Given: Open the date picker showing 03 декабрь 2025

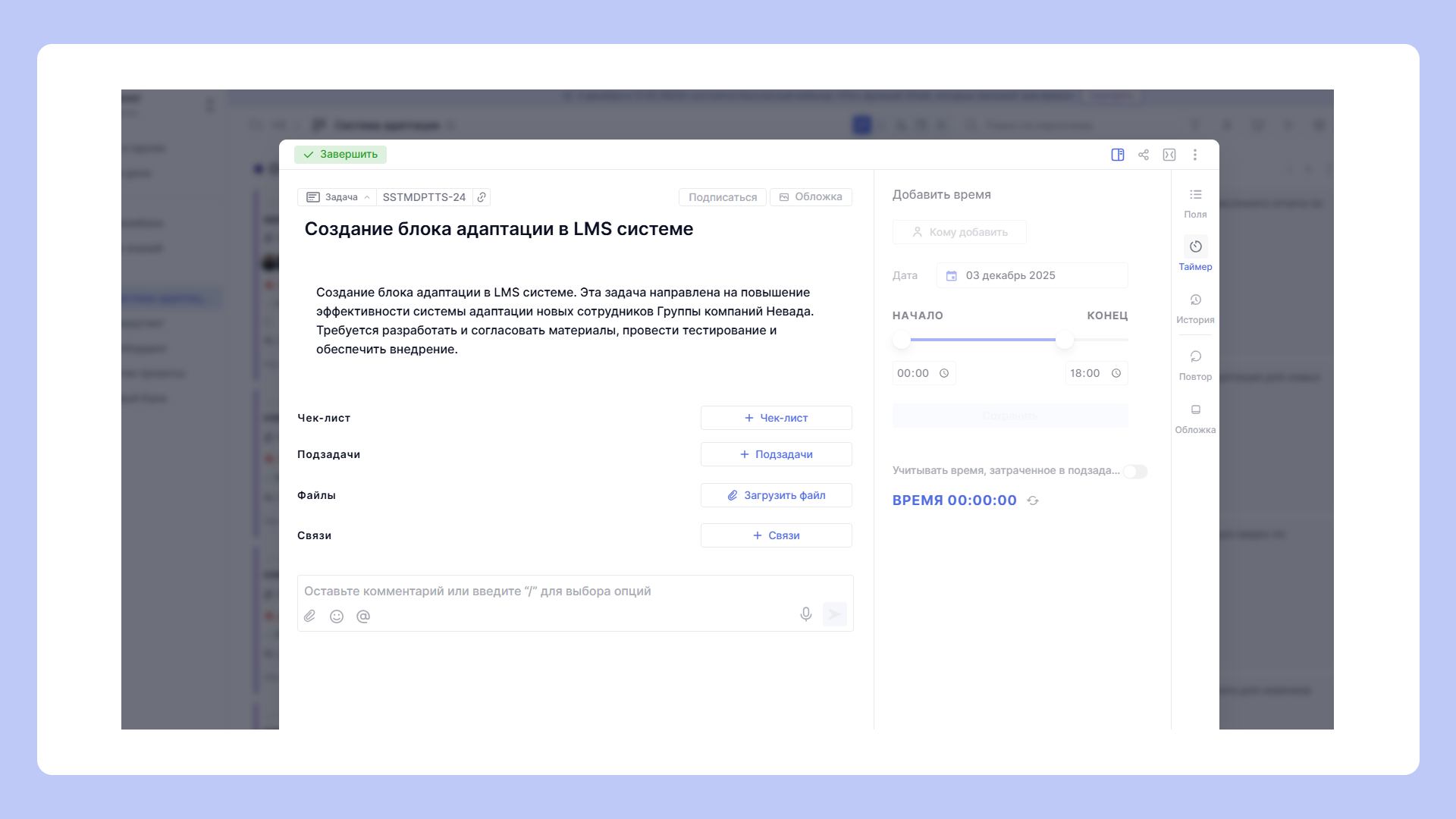Looking at the screenshot, I should point(1031,275).
